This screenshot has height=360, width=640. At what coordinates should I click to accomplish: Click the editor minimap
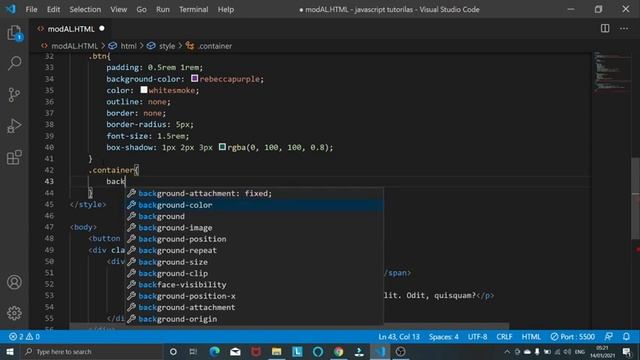point(611,71)
